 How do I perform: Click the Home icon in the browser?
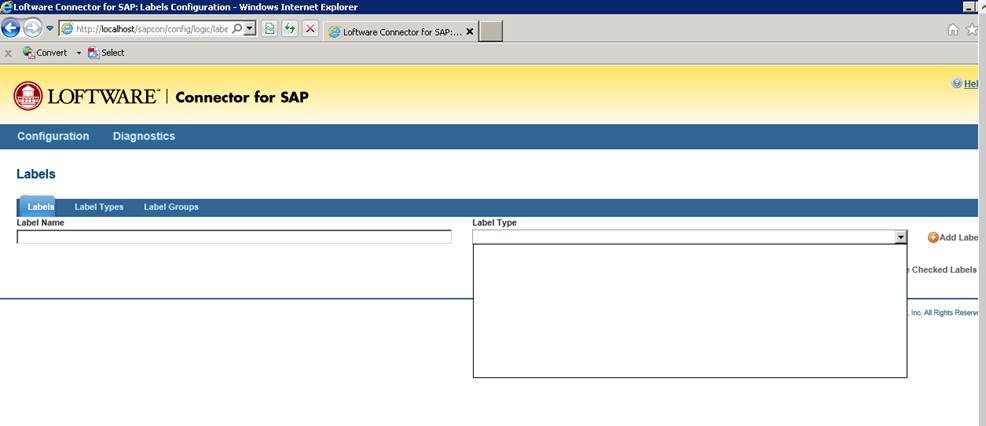[x=953, y=30]
